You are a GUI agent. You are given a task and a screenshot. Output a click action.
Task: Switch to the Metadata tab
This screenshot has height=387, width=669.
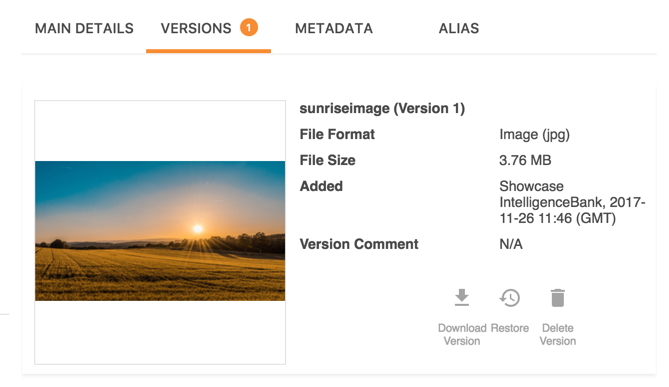[334, 29]
